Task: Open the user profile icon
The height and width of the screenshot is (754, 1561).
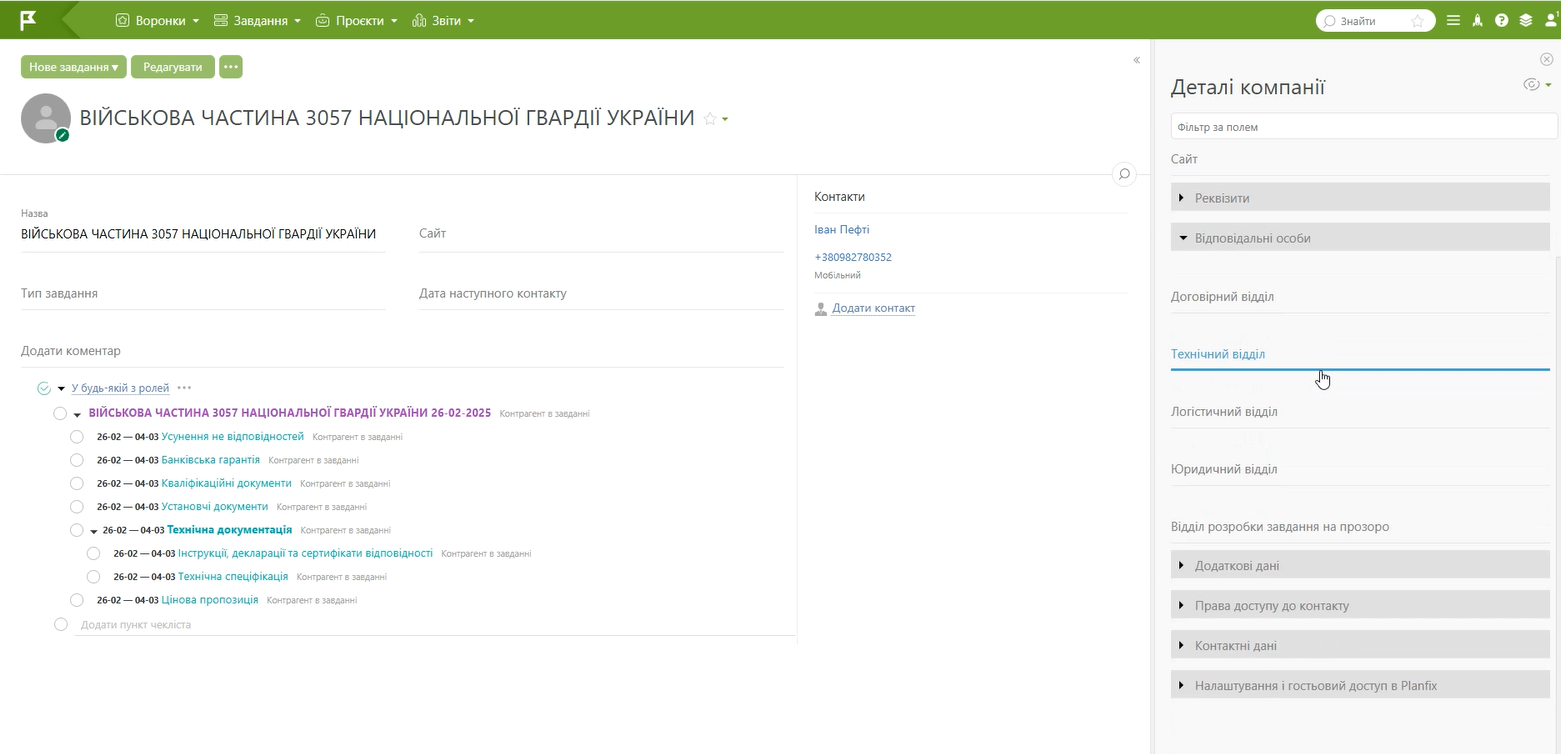Action: click(1550, 20)
